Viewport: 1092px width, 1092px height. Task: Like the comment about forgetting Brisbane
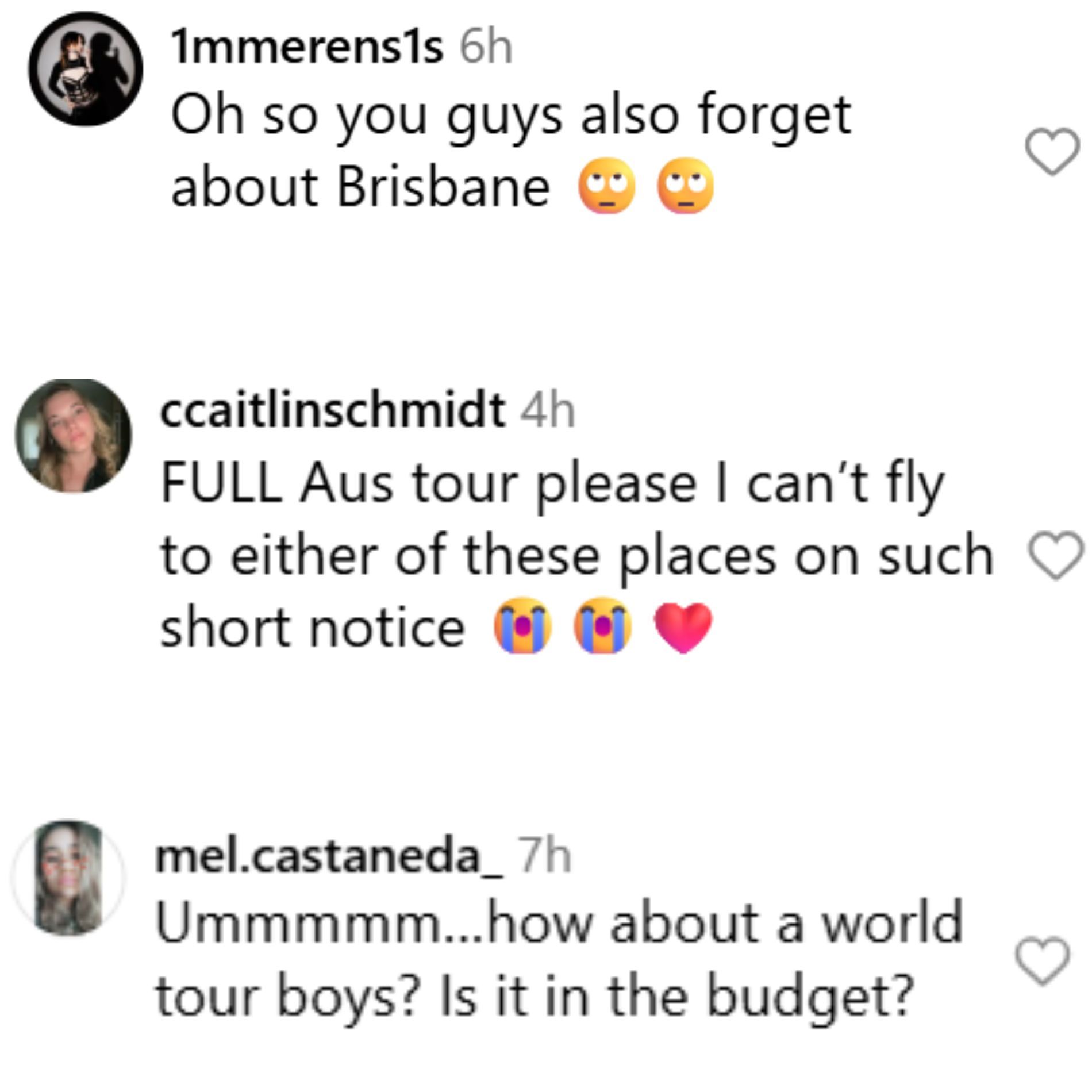point(1052,152)
